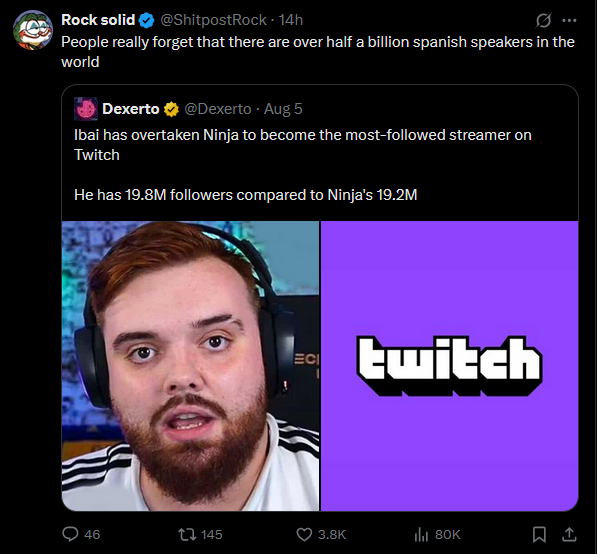Image resolution: width=597 pixels, height=554 pixels.
Task: Open the Rock solid display name link
Action: (98, 20)
